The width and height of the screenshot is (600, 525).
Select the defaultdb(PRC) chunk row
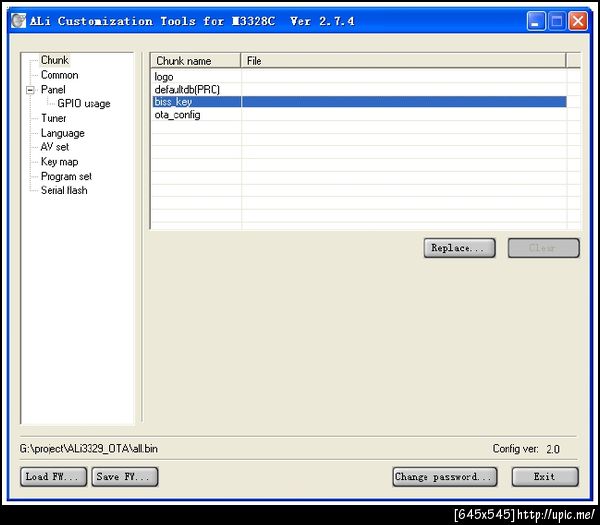[359, 90]
